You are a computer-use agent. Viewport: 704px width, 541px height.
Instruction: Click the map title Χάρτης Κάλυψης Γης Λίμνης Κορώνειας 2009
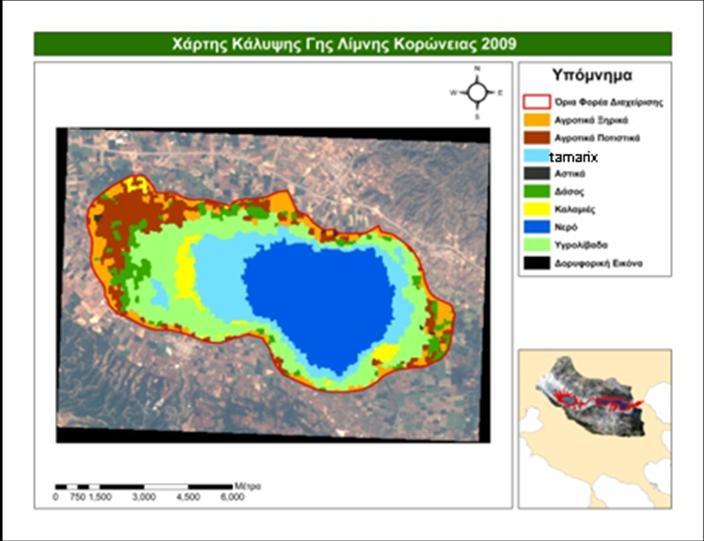pos(344,44)
